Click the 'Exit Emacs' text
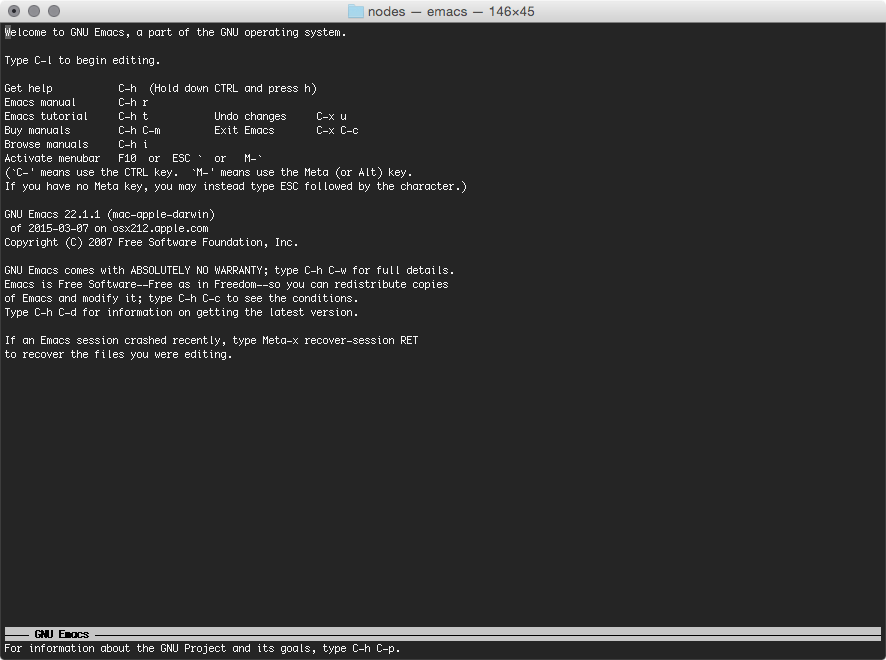Image resolution: width=886 pixels, height=660 pixels. point(244,131)
